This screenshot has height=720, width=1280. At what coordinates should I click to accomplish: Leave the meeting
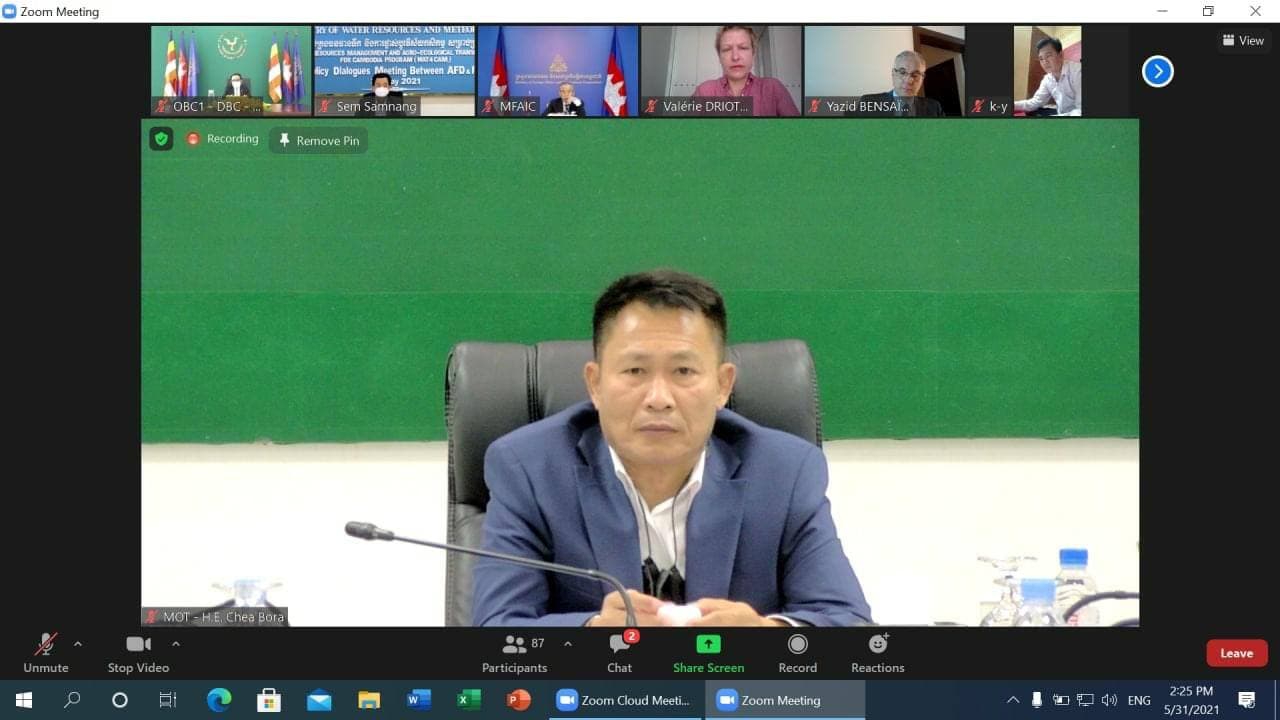[1236, 653]
